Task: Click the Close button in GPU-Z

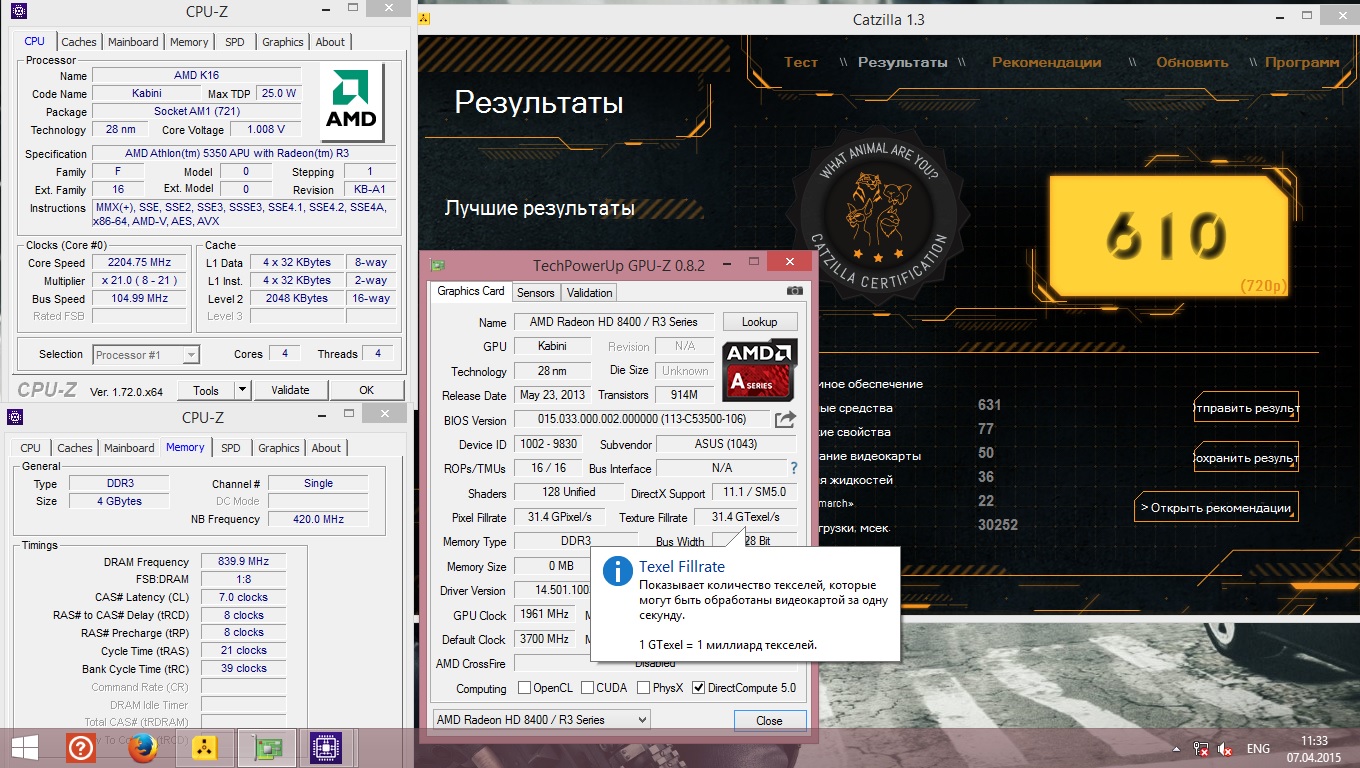Action: tap(769, 720)
